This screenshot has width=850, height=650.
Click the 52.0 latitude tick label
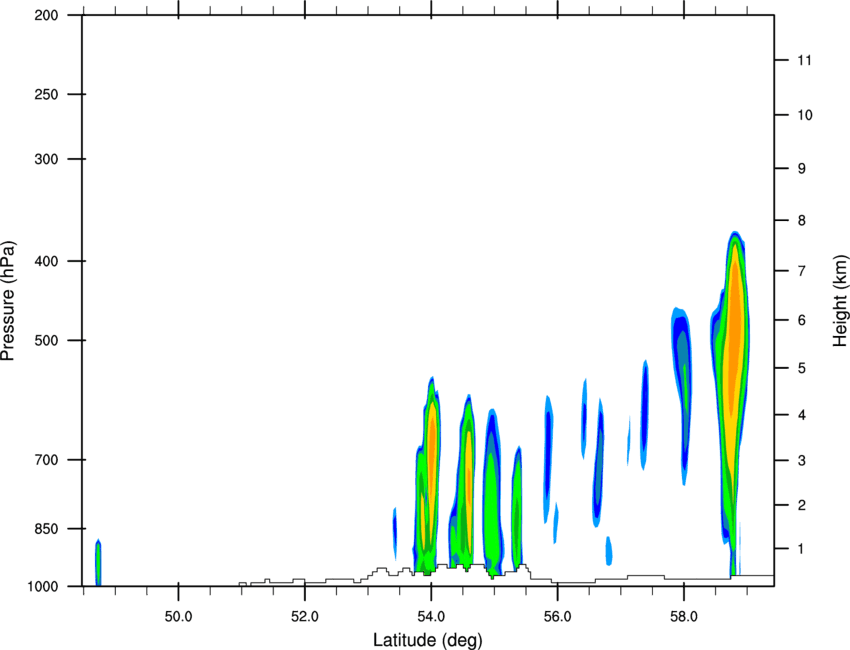pos(305,617)
